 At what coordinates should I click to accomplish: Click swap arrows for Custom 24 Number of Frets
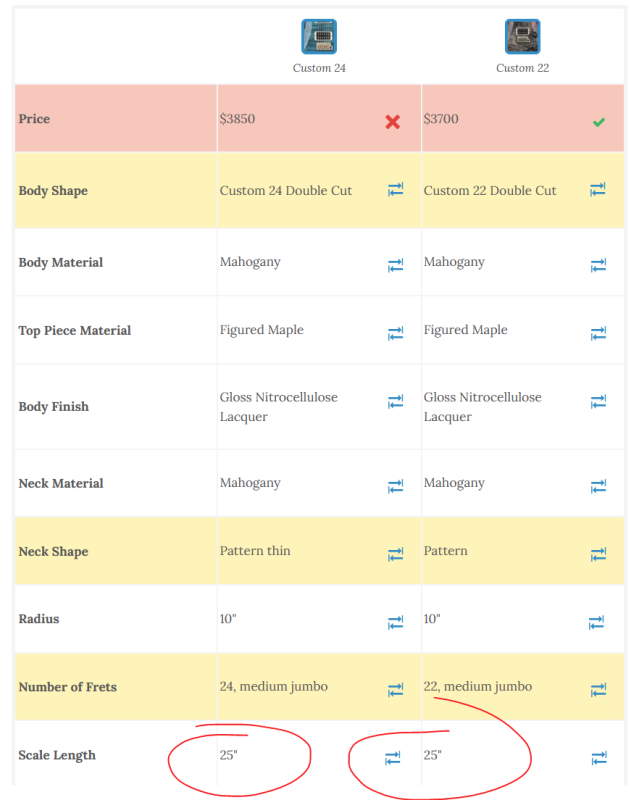tap(396, 689)
